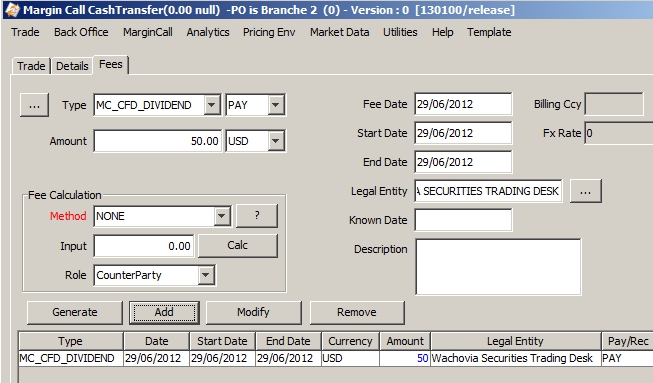Expand the USD currency dropdown
This screenshot has height=383, width=653.
276,141
